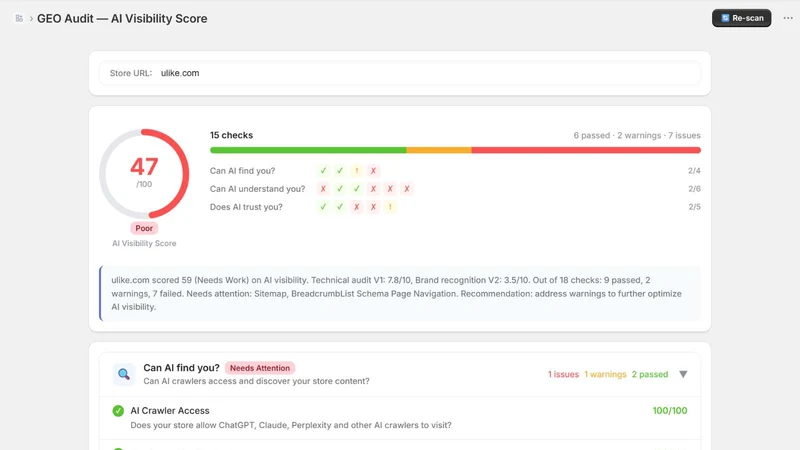
Task: Click the warning icon in 'Can AI find you?' row
Action: click(357, 171)
